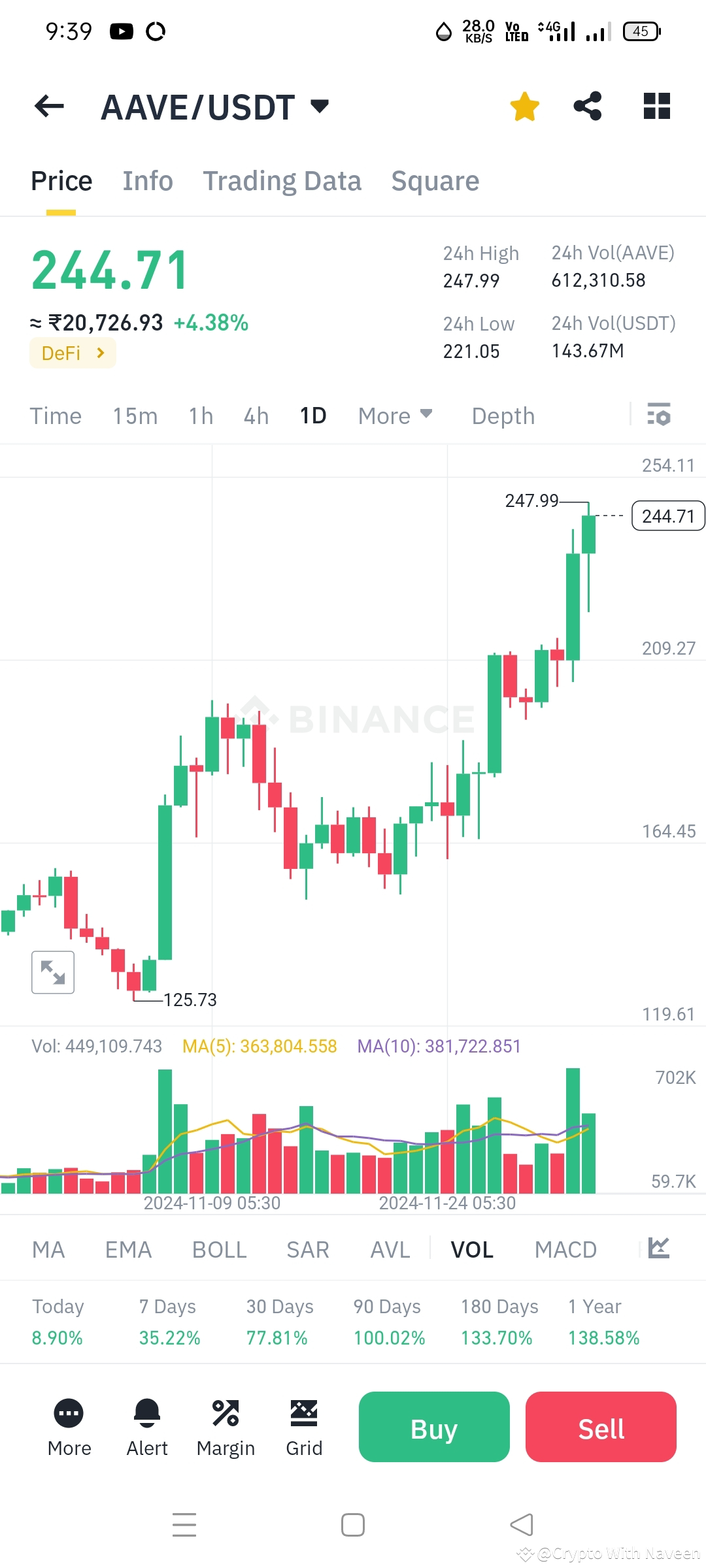Set a price Alert via bell icon
The height and width of the screenshot is (1568, 706).
146,1409
